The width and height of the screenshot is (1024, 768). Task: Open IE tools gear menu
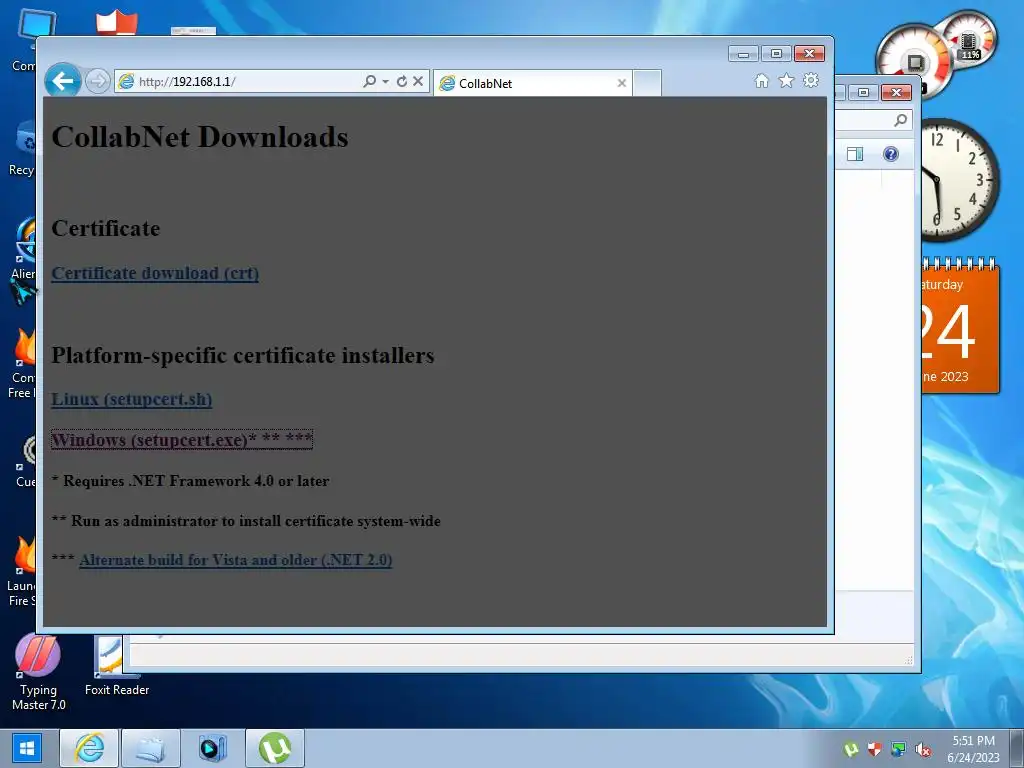[810, 80]
